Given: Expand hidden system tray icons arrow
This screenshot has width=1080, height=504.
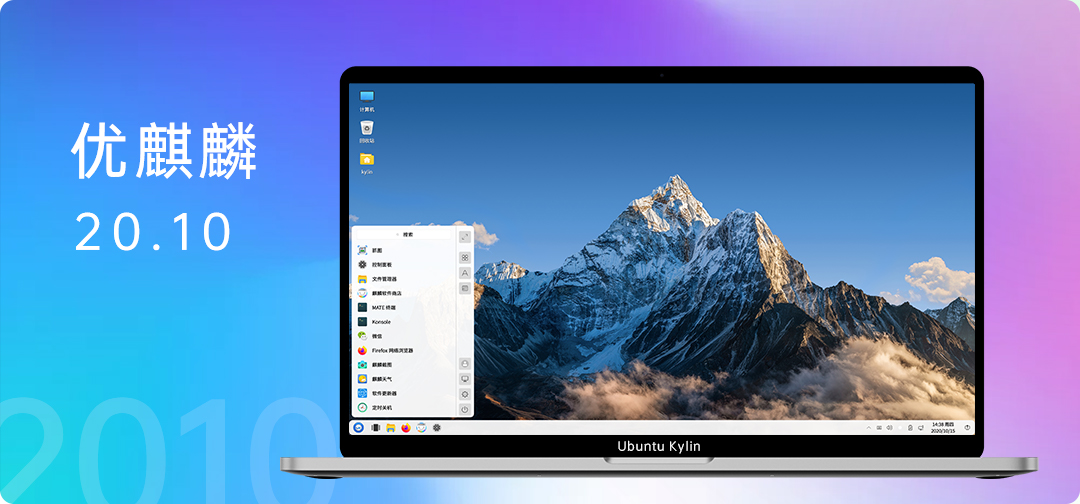Looking at the screenshot, I should coord(868,428).
